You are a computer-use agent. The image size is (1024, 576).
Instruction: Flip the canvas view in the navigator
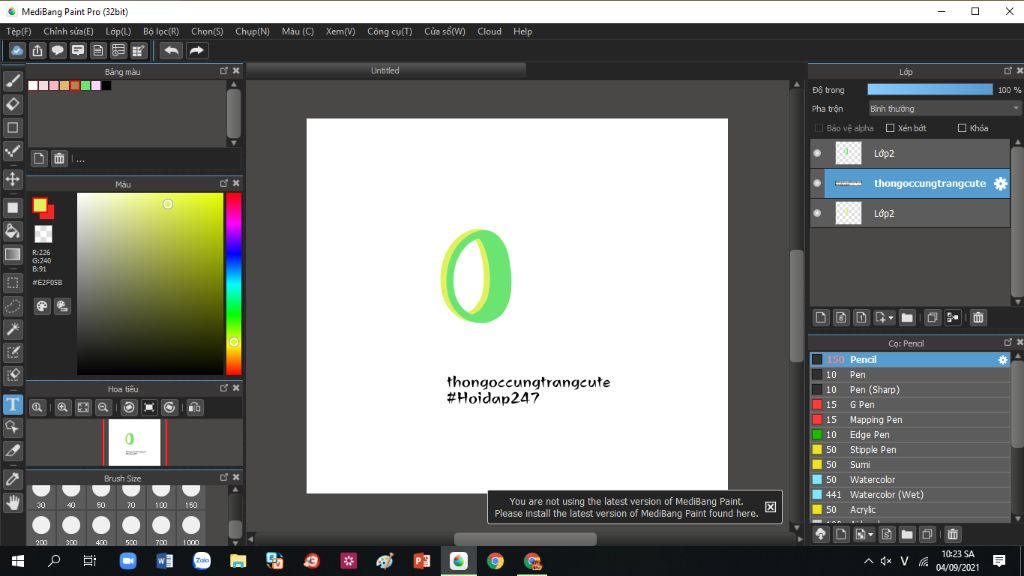(195, 408)
